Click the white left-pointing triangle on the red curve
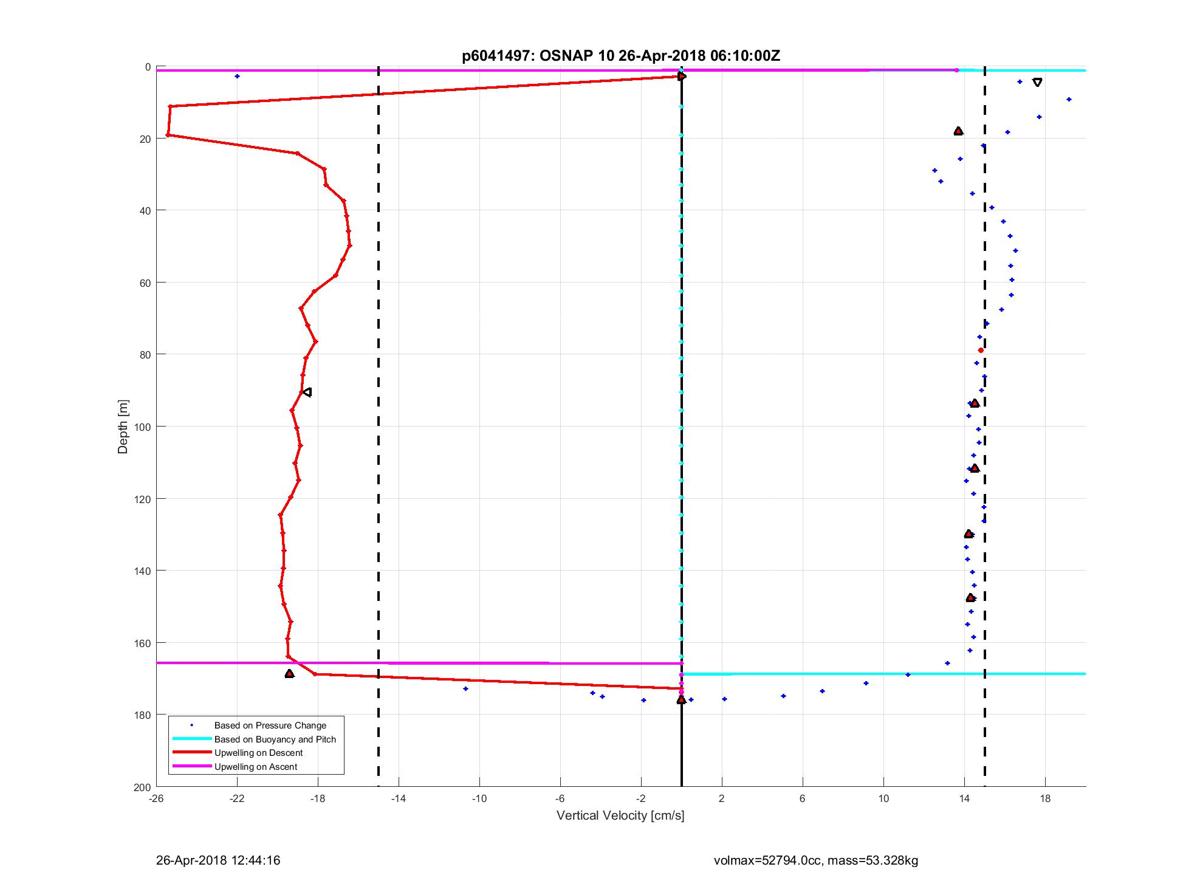The height and width of the screenshot is (885, 1200). click(307, 392)
